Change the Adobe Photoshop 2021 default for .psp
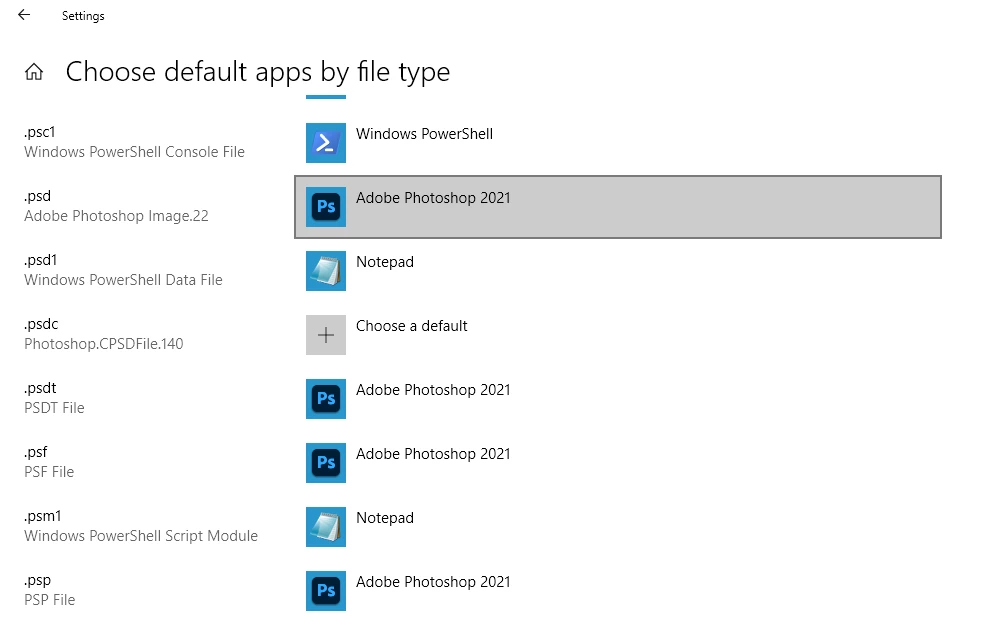This screenshot has height=629, width=989. pos(617,591)
